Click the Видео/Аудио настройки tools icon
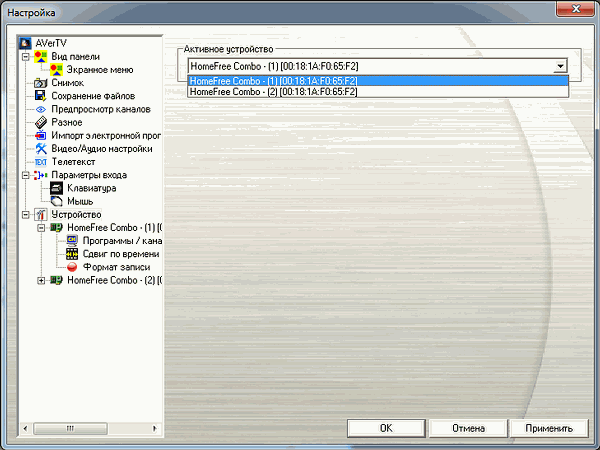The height and width of the screenshot is (450, 600). (x=41, y=149)
